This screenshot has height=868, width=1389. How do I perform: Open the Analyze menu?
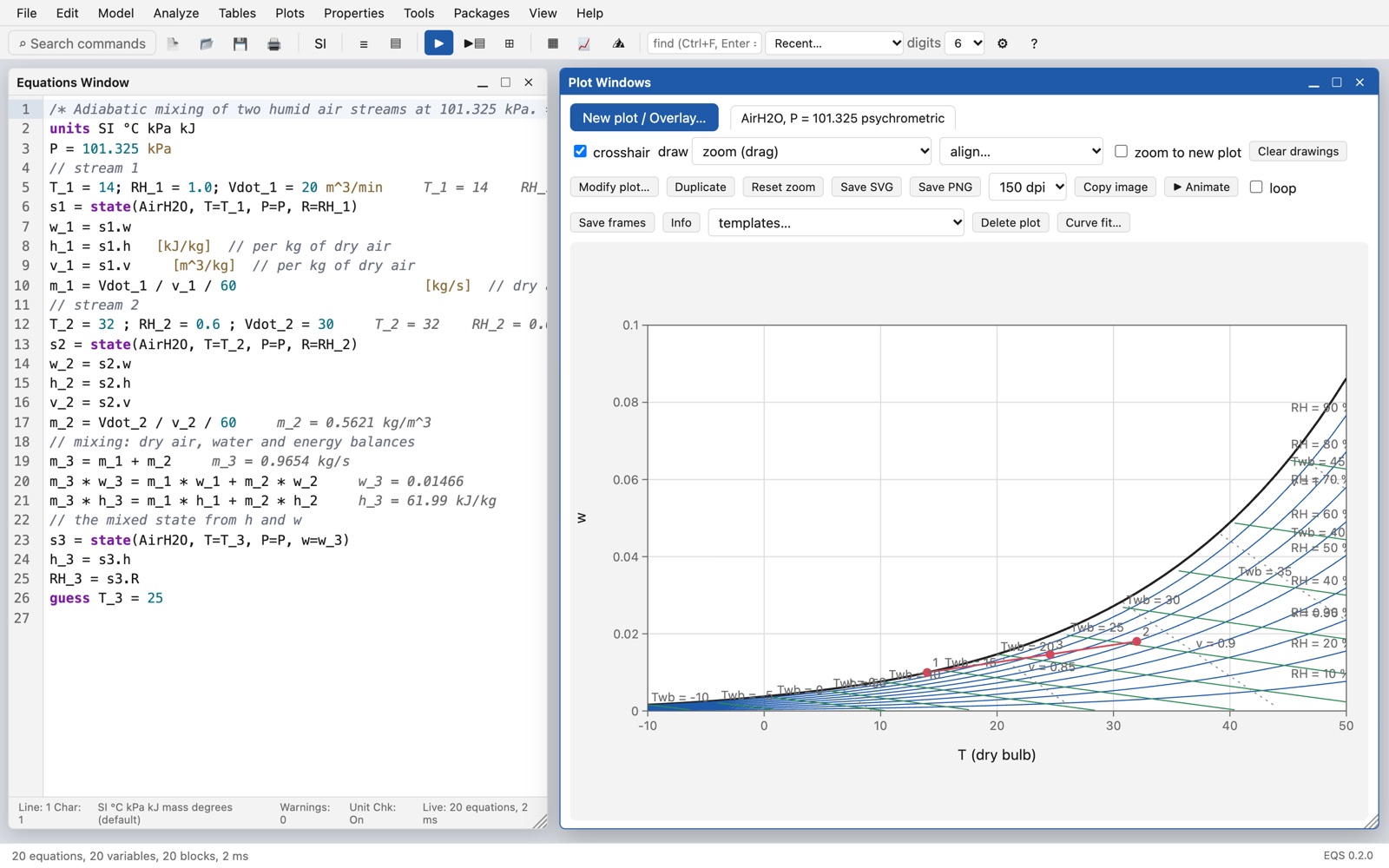(x=176, y=13)
